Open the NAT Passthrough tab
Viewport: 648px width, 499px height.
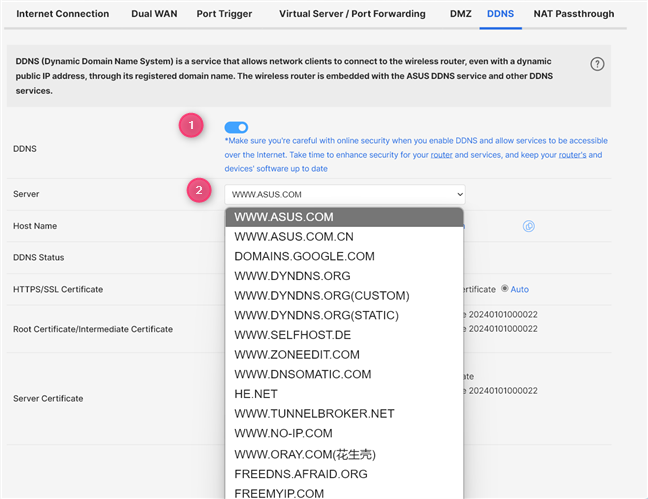[x=574, y=14]
